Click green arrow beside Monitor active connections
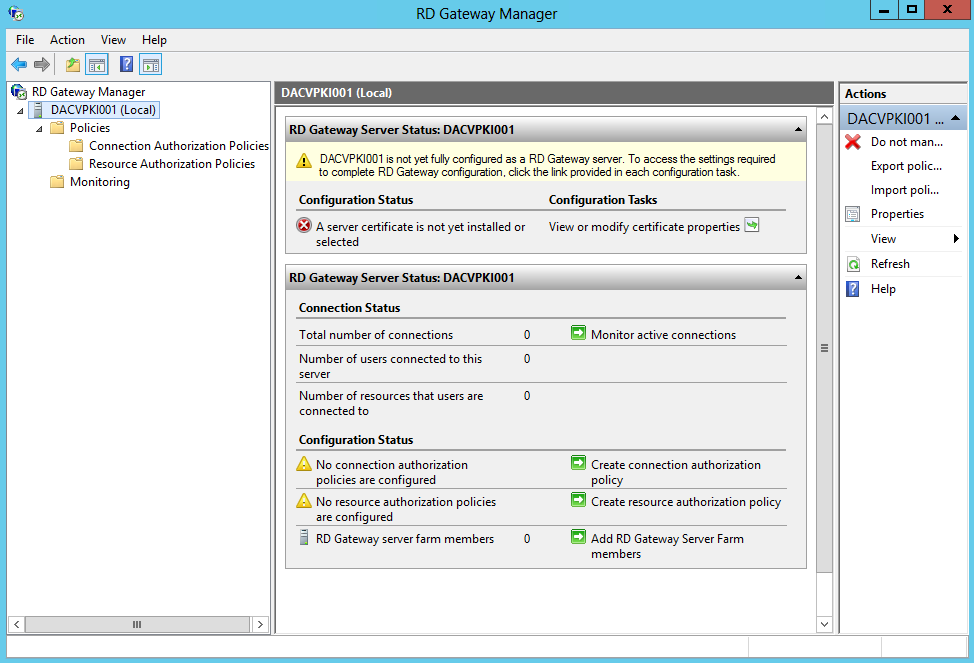The height and width of the screenshot is (663, 974). coord(578,333)
